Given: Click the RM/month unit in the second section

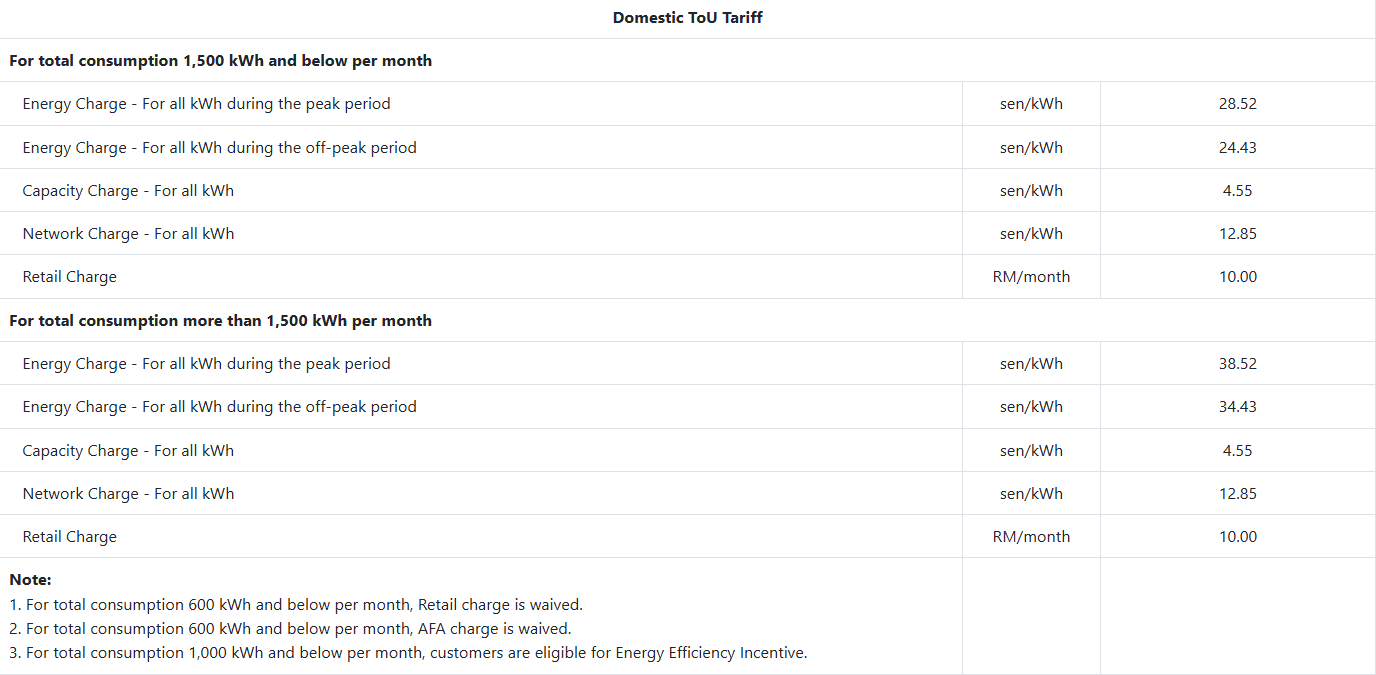Looking at the screenshot, I should click(x=1031, y=536).
